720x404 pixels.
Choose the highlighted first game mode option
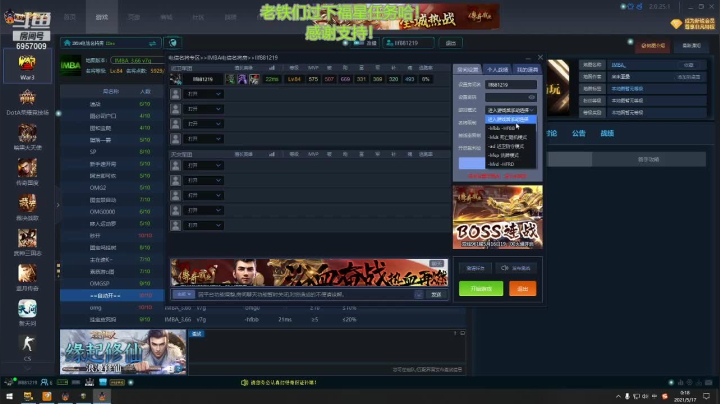click(511, 119)
